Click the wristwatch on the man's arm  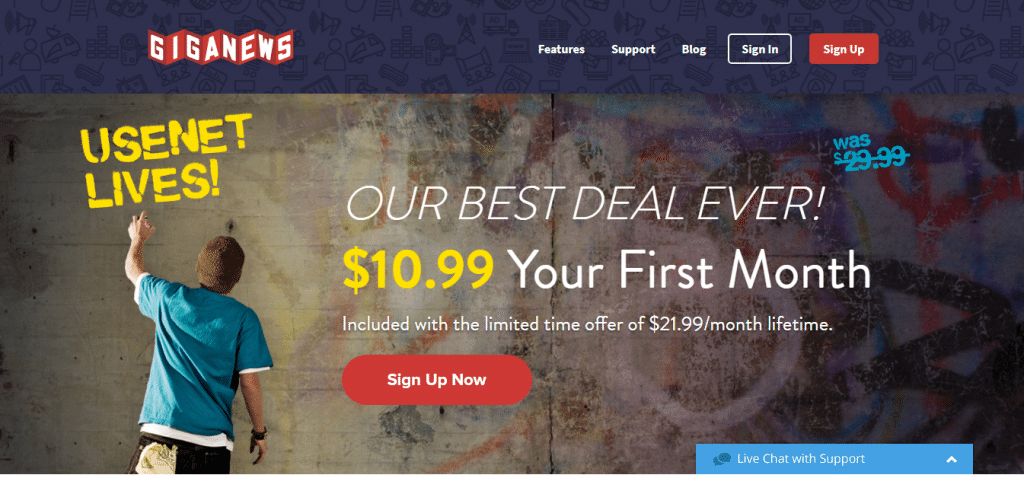point(259,432)
